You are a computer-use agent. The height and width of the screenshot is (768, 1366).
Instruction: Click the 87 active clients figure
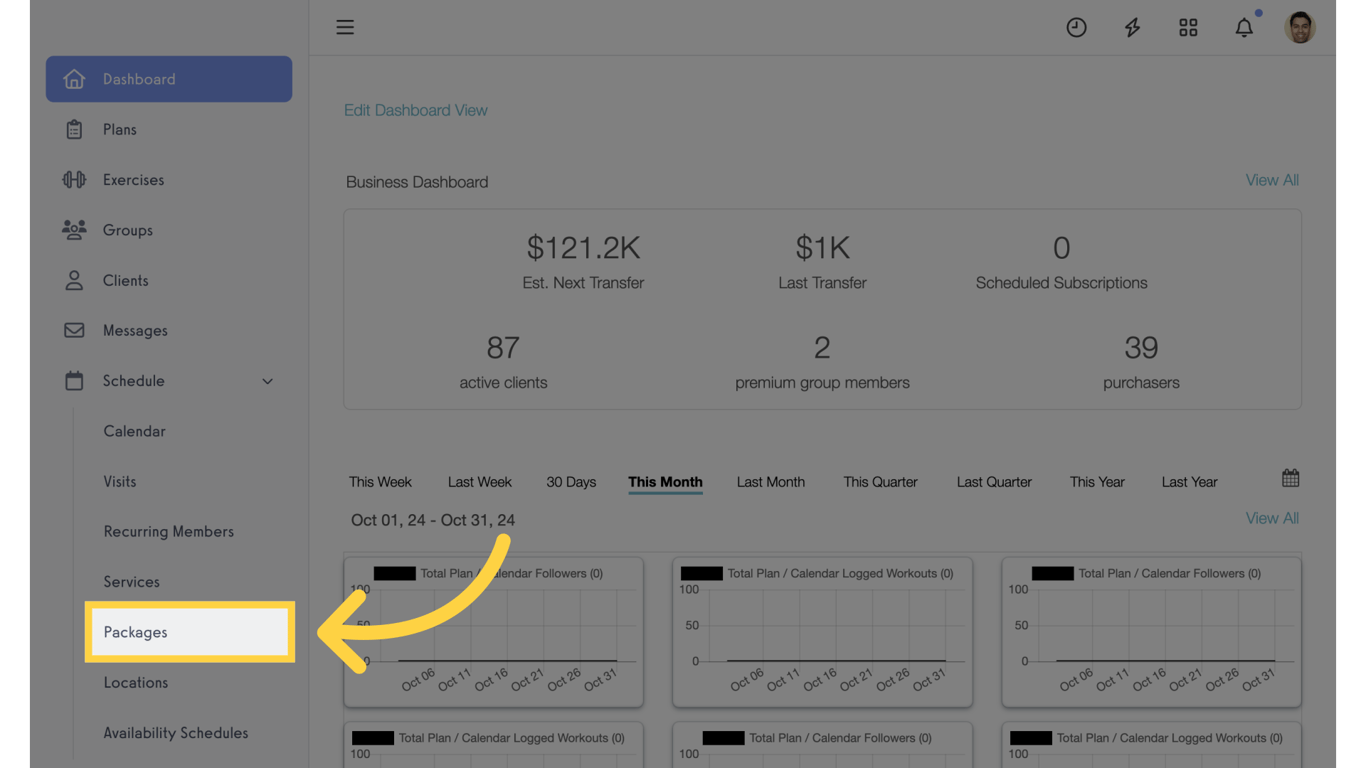[503, 347]
